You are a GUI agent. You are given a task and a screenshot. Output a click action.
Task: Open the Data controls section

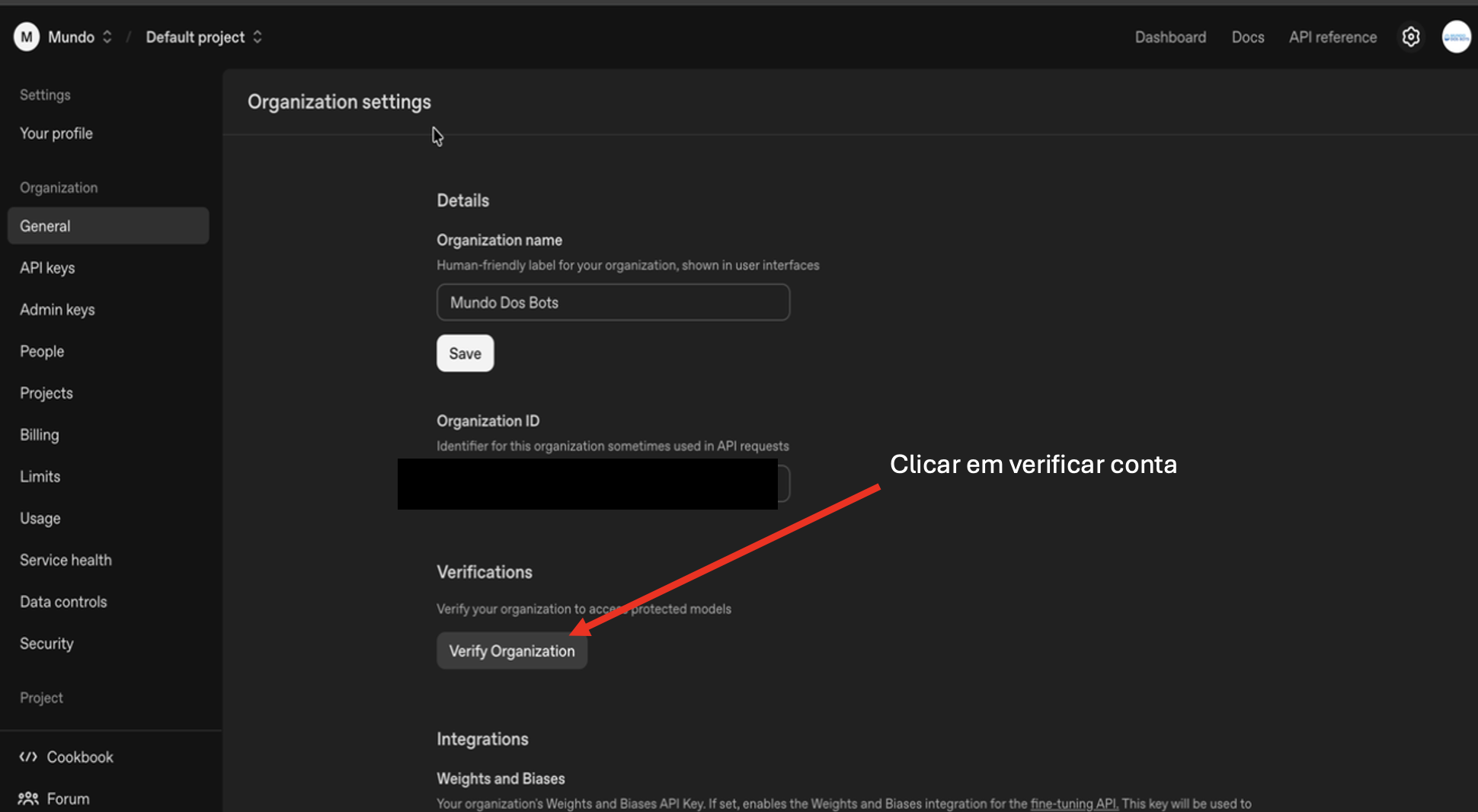click(63, 602)
